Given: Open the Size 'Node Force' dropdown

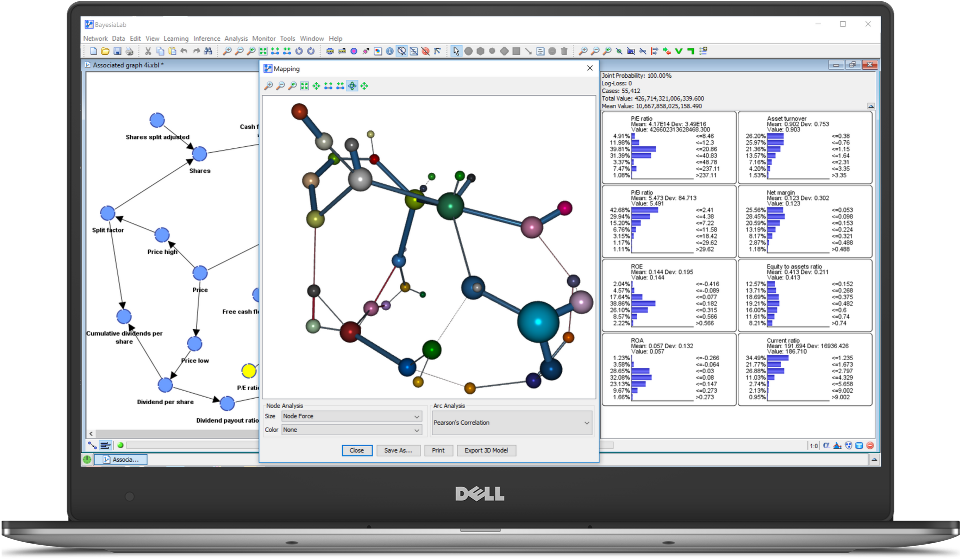Looking at the screenshot, I should tap(351, 415).
